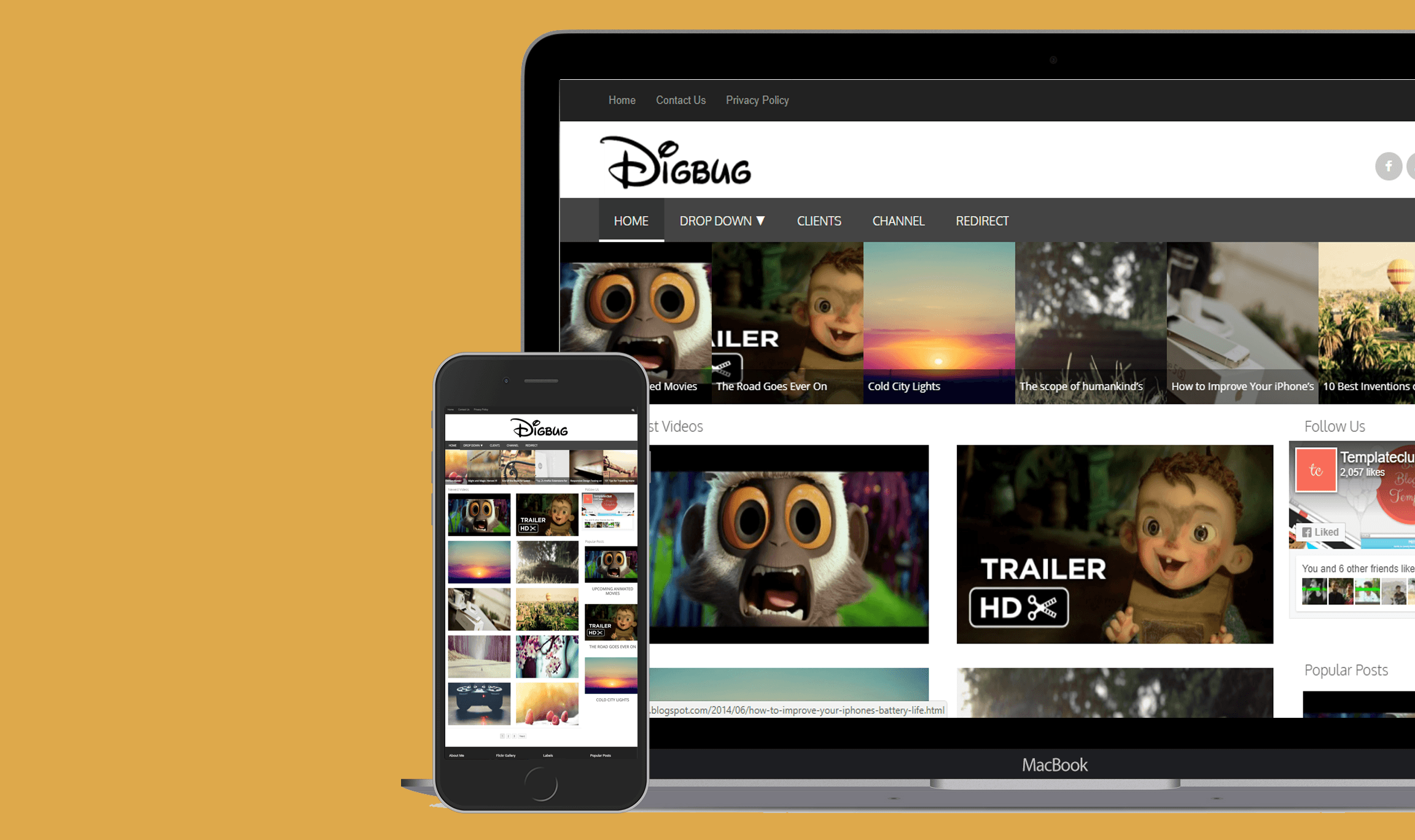Select the HOME tab in navigation bar
The image size is (1415, 840).
point(630,221)
